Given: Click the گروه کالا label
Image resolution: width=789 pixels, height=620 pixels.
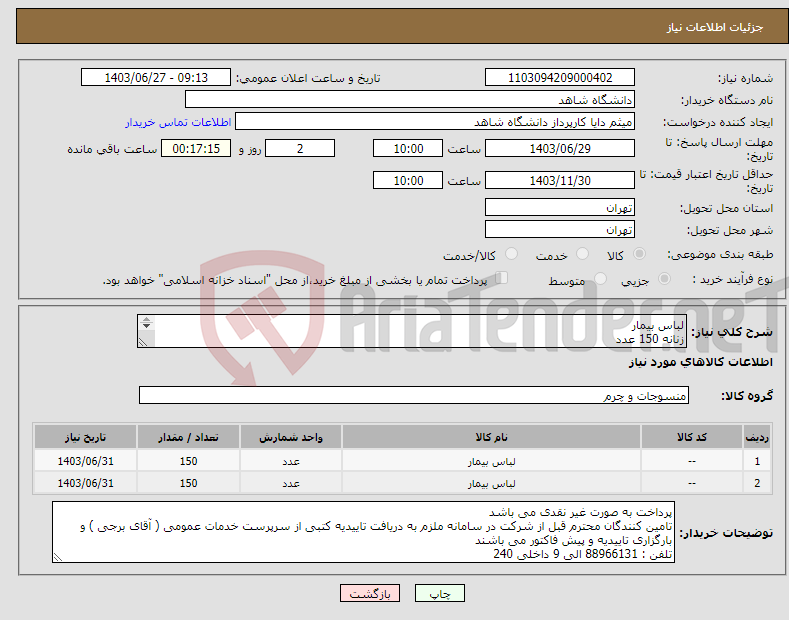Looking at the screenshot, I should (747, 396).
